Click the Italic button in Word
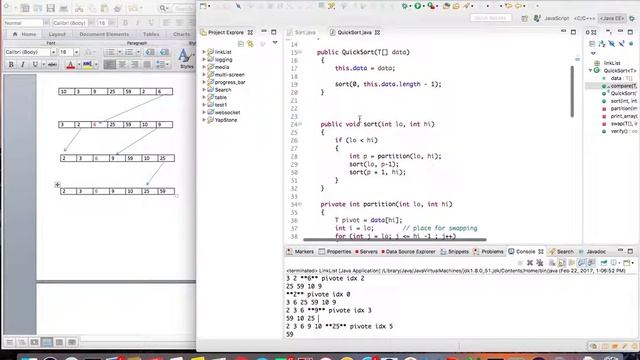 [23, 64]
